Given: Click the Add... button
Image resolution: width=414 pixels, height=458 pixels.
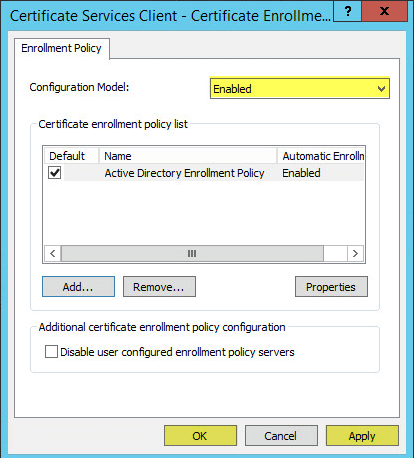Looking at the screenshot, I should coord(78,287).
